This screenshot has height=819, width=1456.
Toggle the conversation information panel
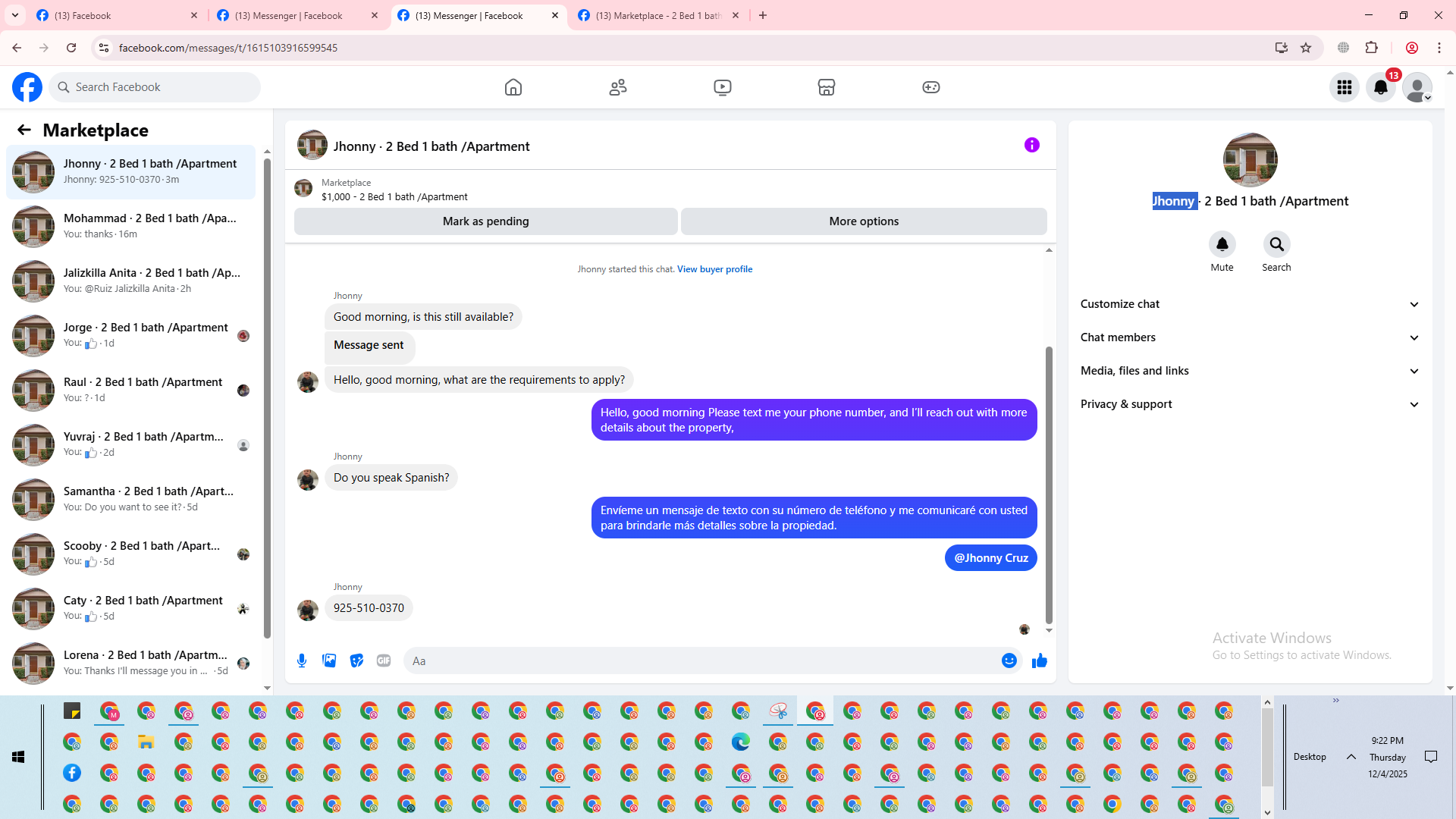click(1031, 145)
